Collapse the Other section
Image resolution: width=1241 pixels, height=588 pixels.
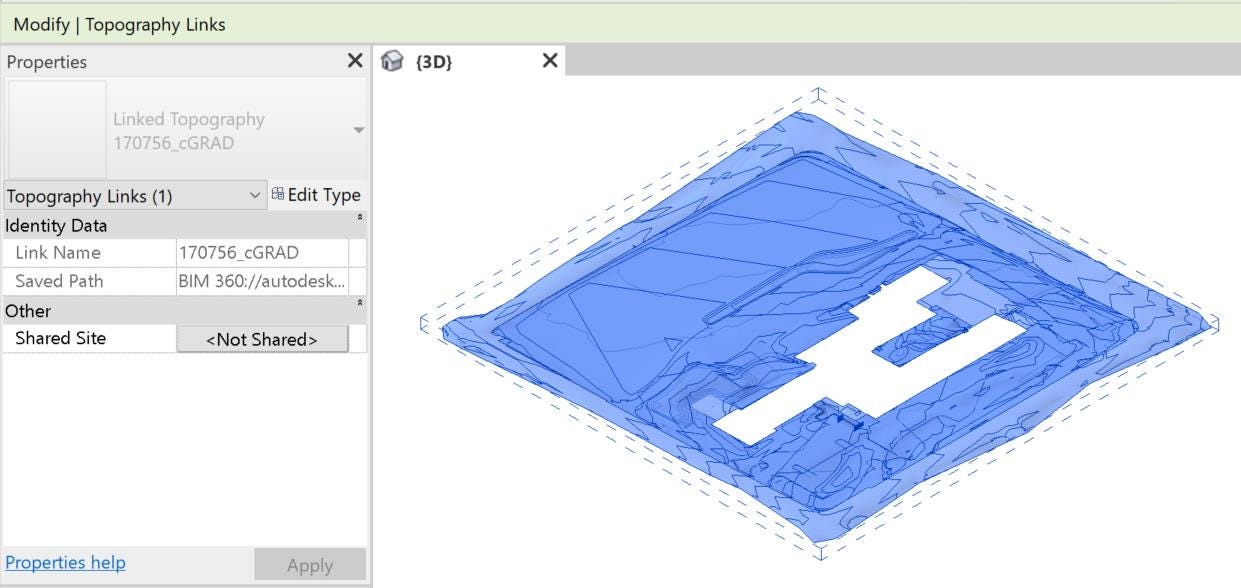pos(359,302)
